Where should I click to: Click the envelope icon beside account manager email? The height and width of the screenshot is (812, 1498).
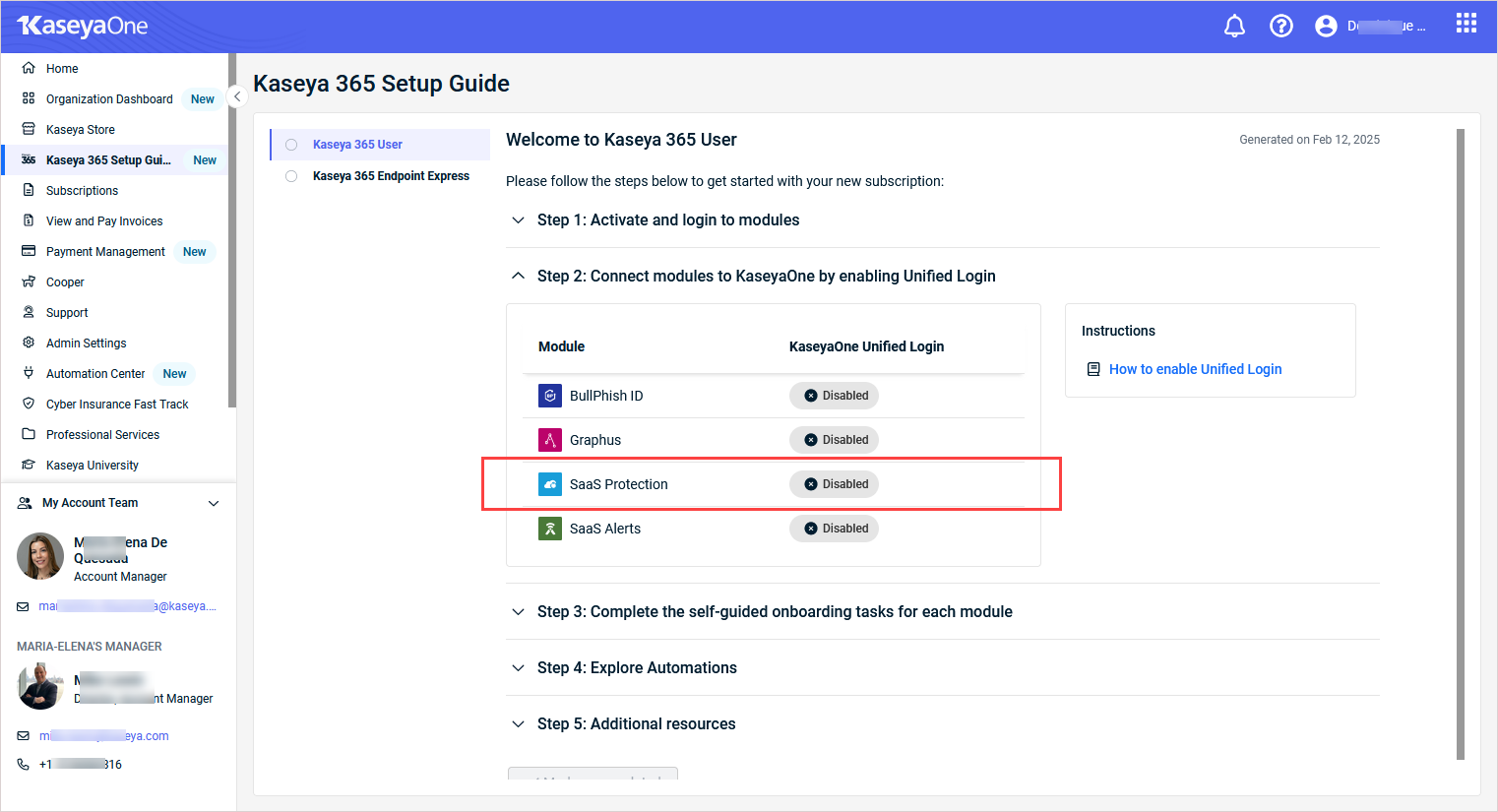pos(23,606)
